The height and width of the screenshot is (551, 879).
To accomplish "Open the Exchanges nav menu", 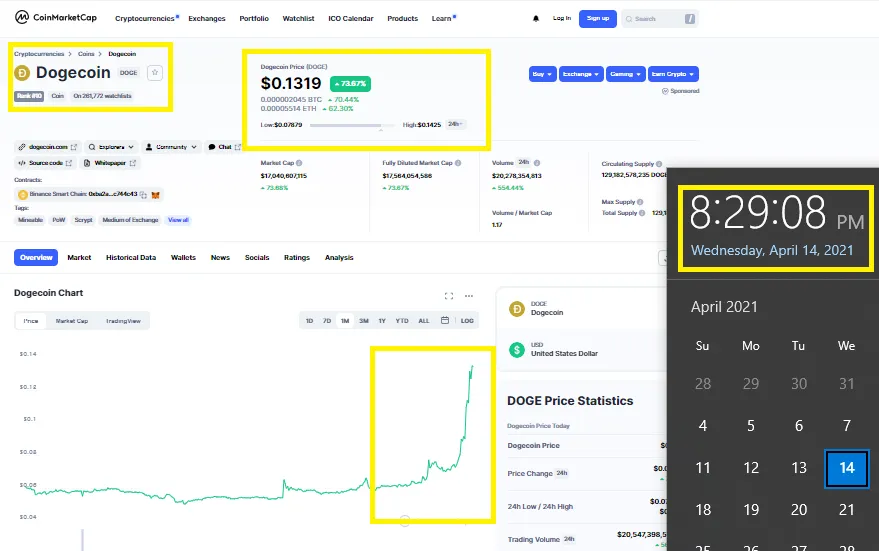I will pyautogui.click(x=207, y=18).
